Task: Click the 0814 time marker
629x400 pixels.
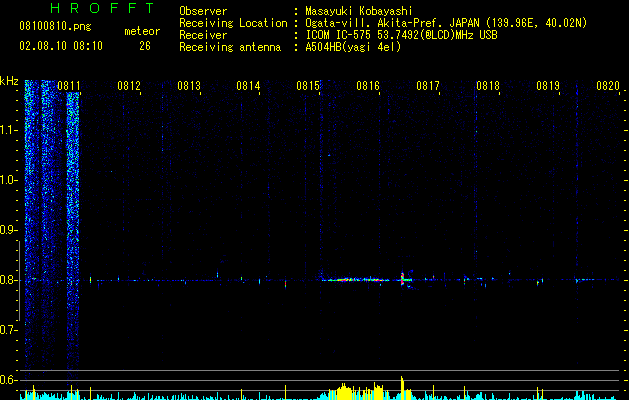Action: (x=248, y=86)
